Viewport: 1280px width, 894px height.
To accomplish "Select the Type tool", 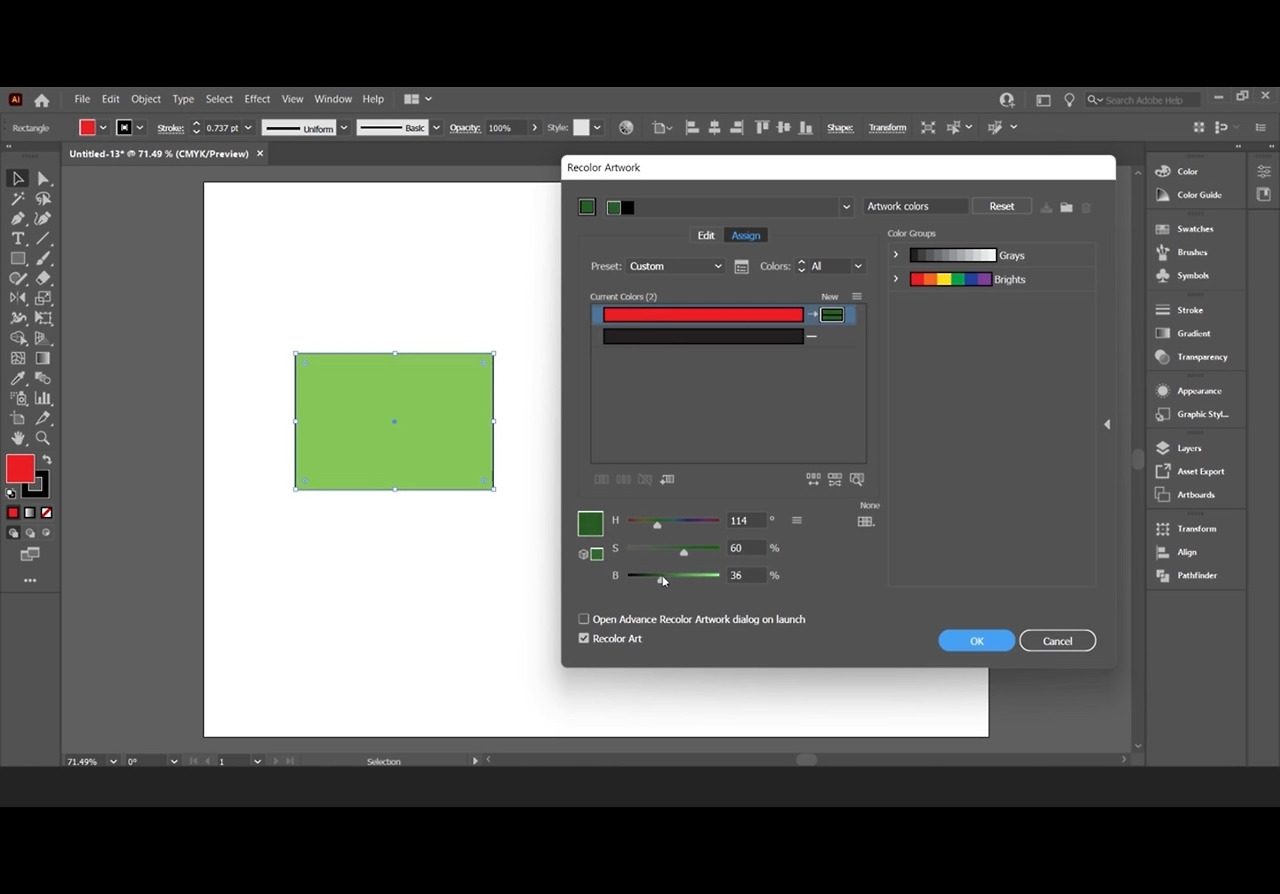I will coord(18,239).
